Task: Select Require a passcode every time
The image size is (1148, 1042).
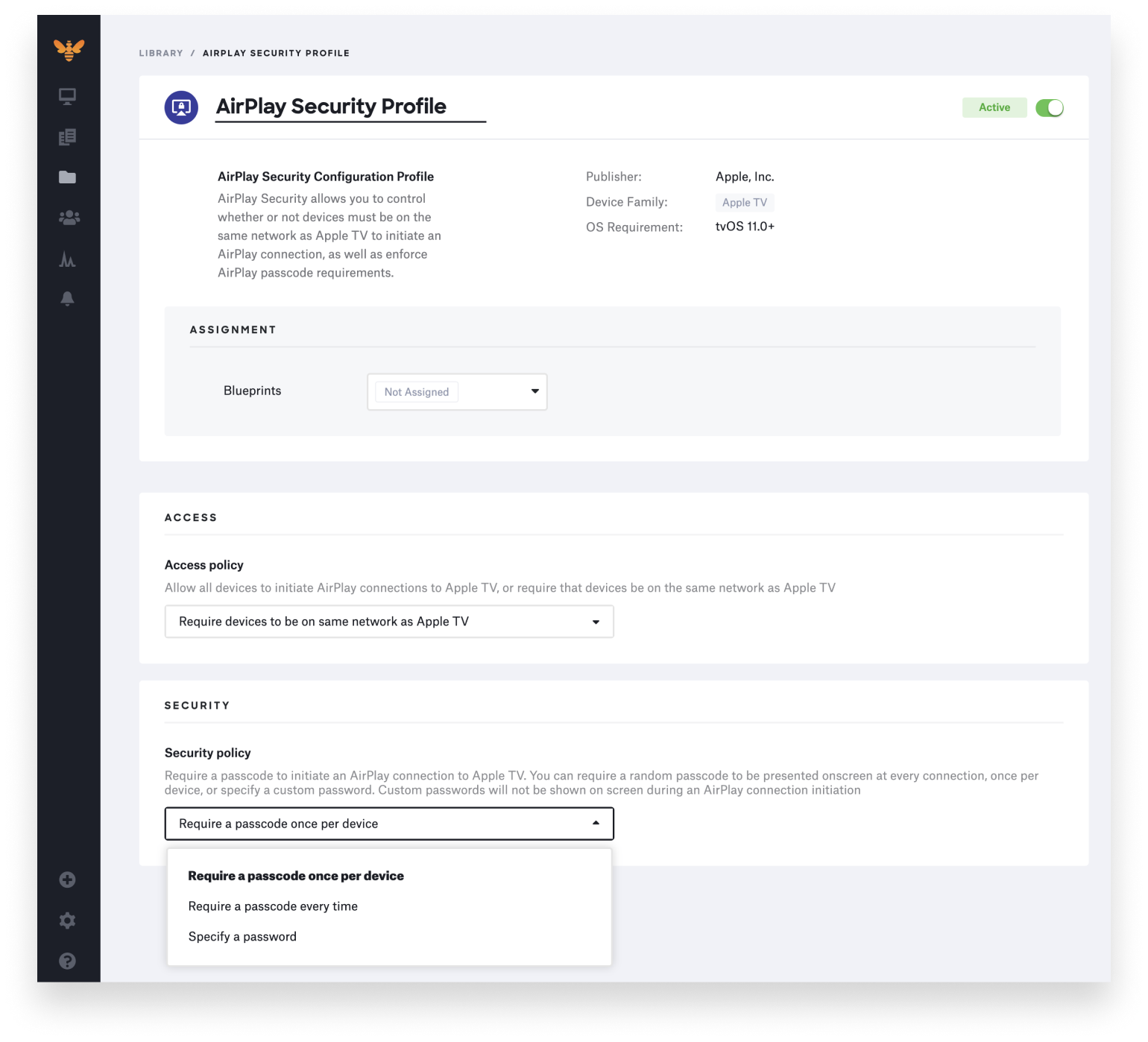Action: (x=273, y=906)
